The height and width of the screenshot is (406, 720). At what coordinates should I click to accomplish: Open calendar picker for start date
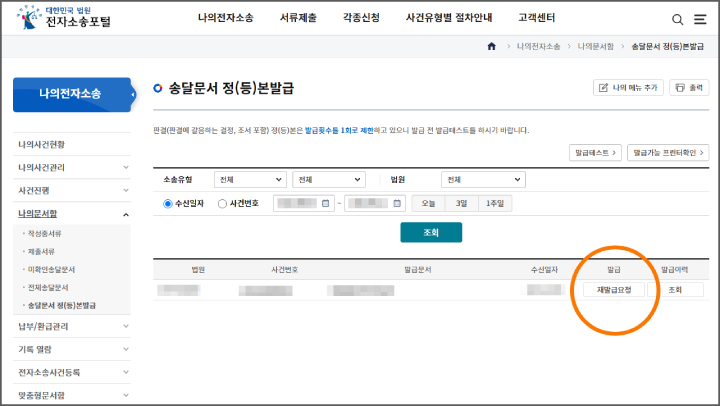[326, 203]
